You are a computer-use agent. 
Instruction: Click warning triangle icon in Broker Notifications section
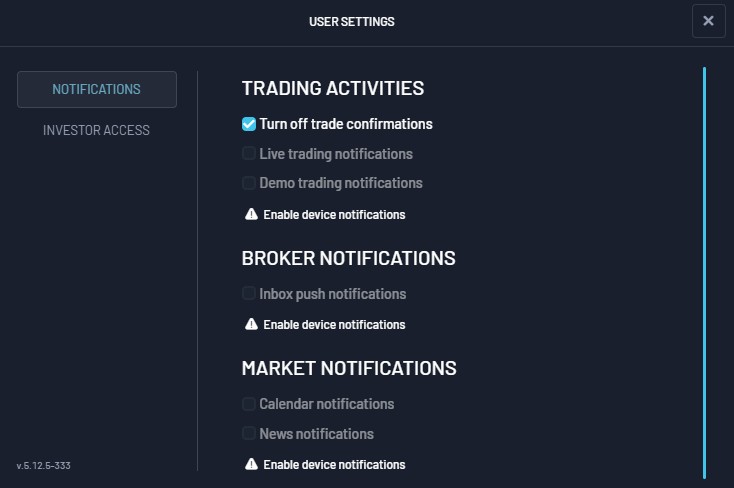251,324
